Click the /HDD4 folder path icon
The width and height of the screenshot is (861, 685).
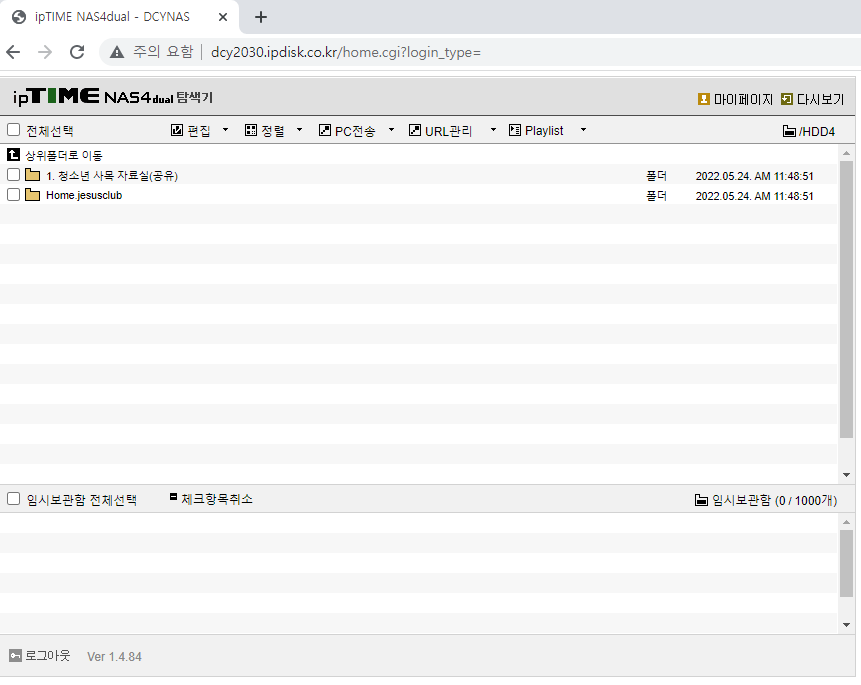point(789,131)
